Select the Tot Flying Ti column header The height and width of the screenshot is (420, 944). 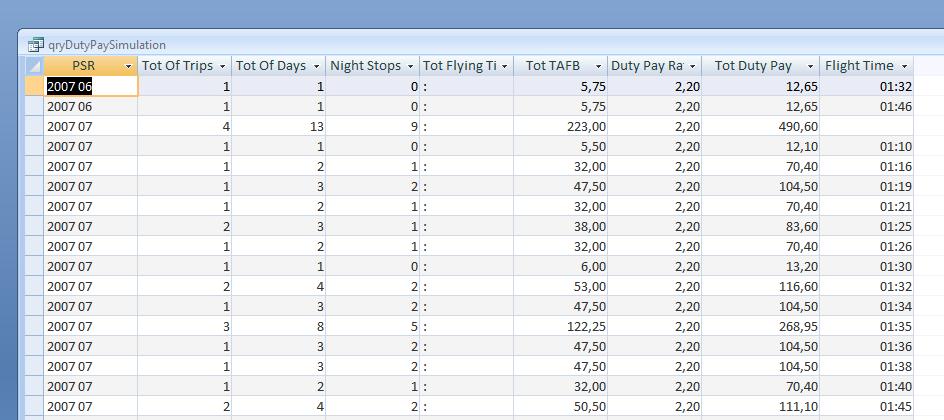point(460,66)
